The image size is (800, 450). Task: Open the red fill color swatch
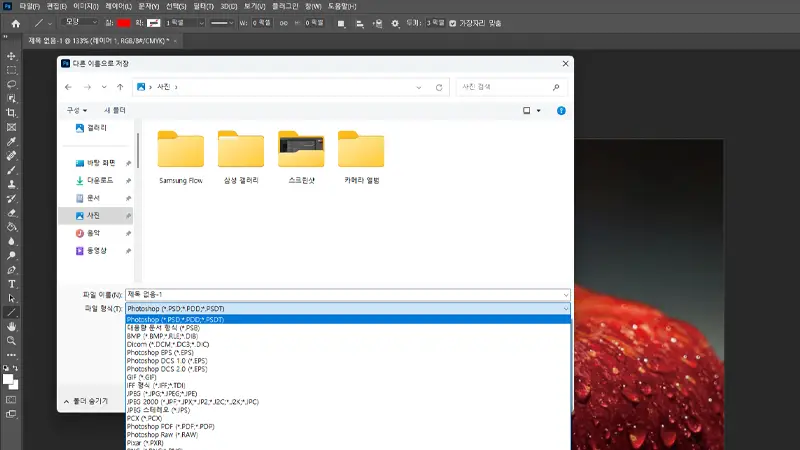[x=123, y=23]
